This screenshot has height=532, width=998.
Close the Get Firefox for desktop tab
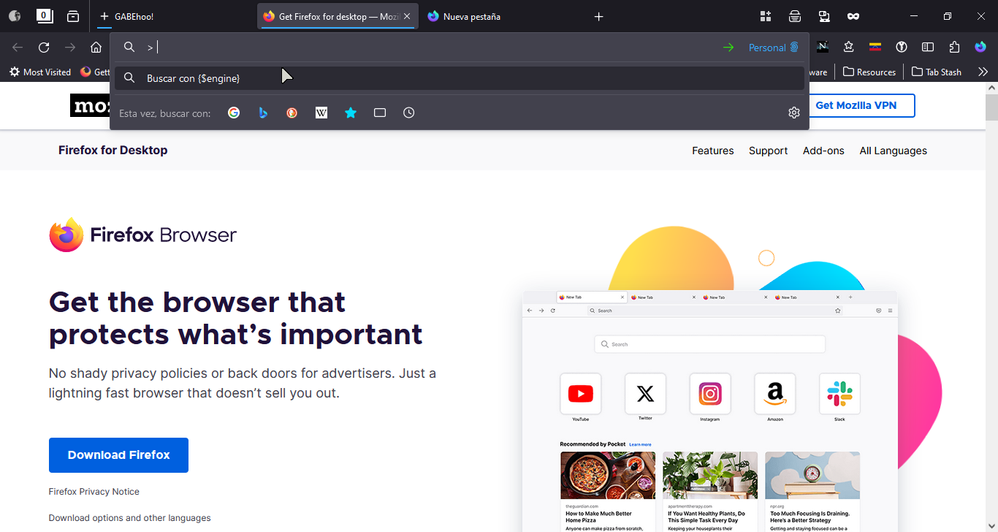pos(407,17)
